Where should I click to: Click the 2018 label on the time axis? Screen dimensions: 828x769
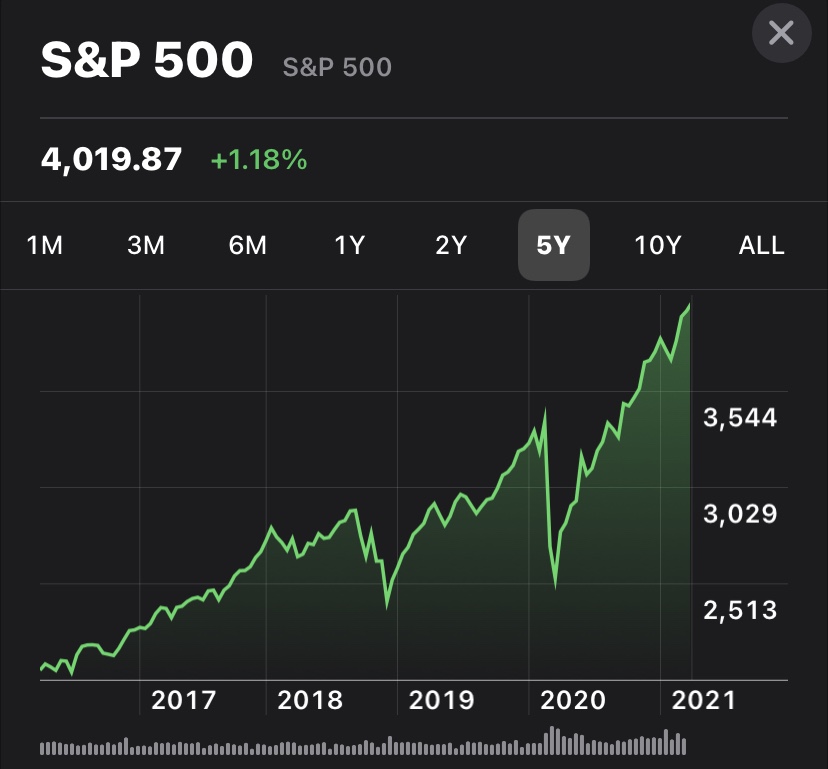[310, 700]
